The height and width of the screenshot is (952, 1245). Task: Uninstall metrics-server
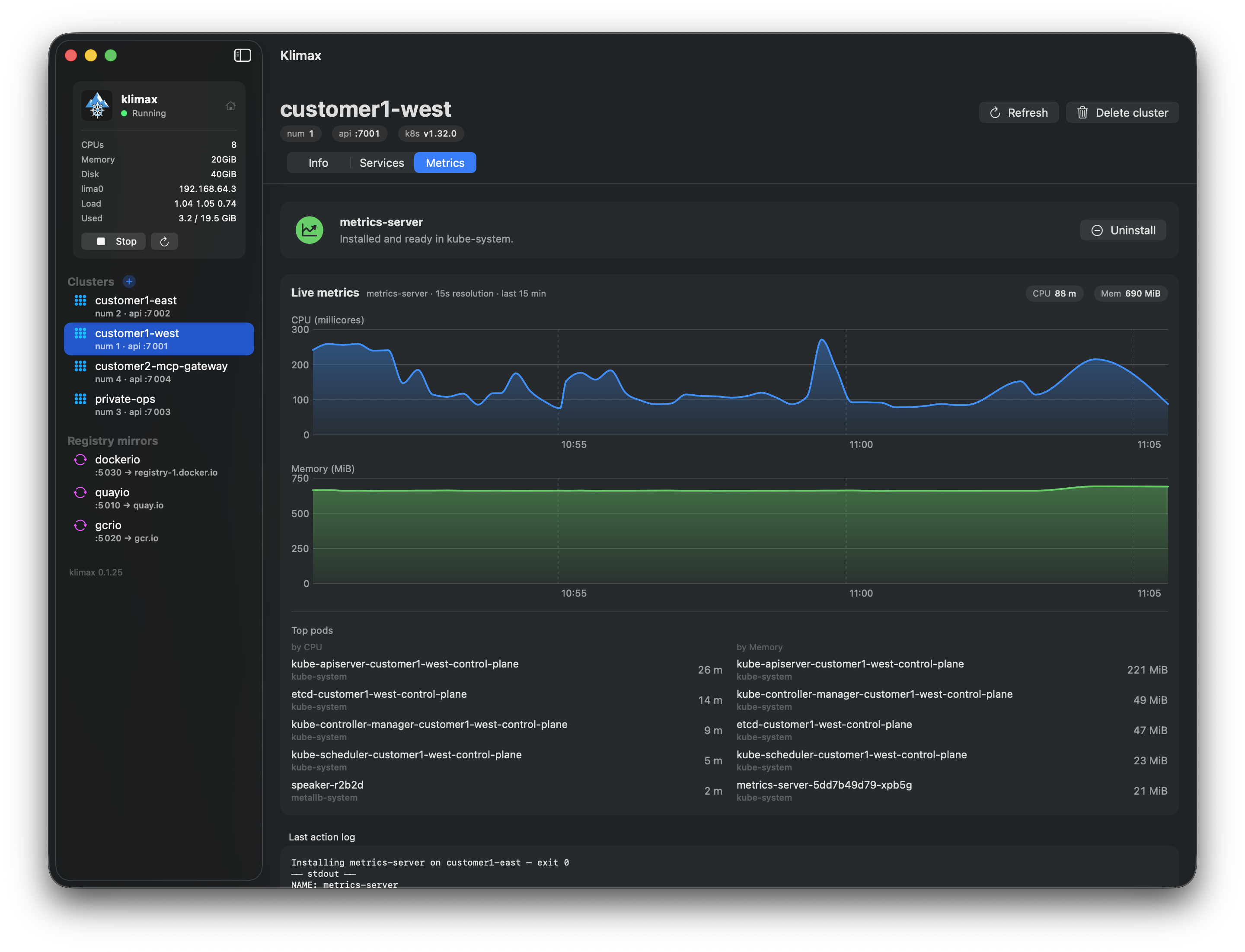pyautogui.click(x=1123, y=230)
